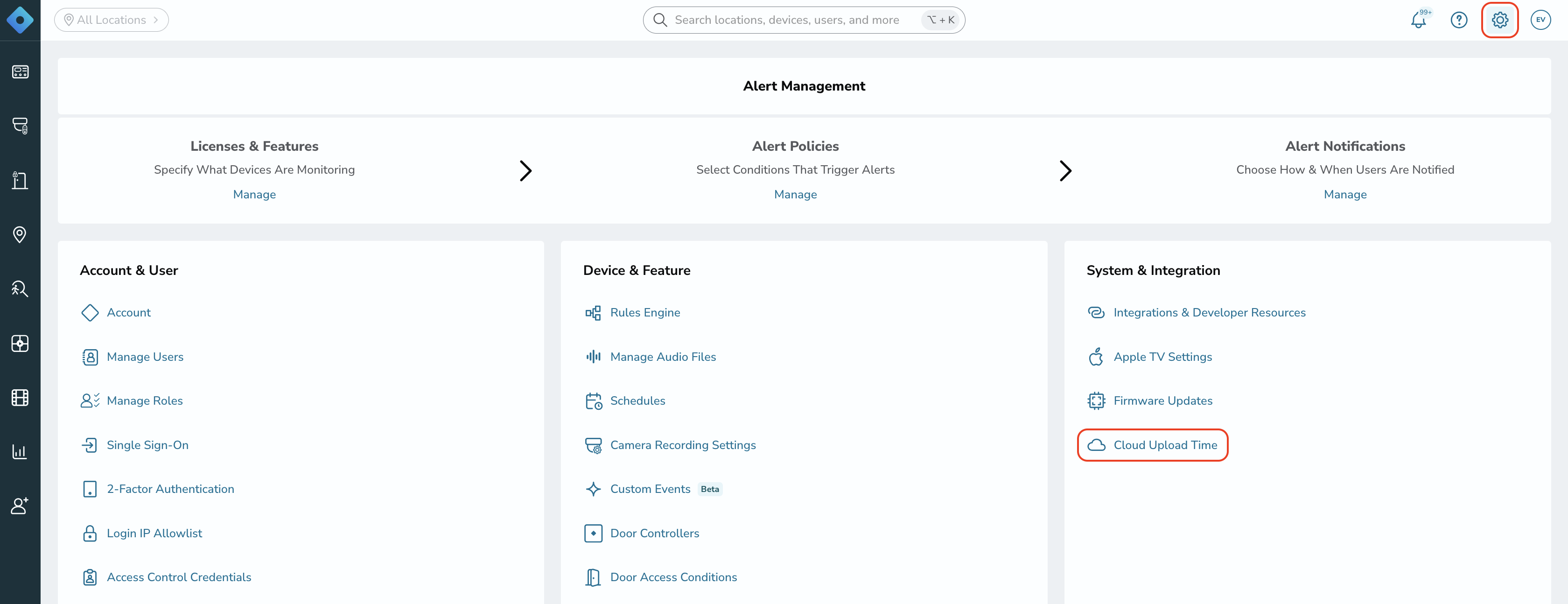Click the arrow after Alert Policies
Viewport: 1568px width, 604px height.
tap(1065, 170)
